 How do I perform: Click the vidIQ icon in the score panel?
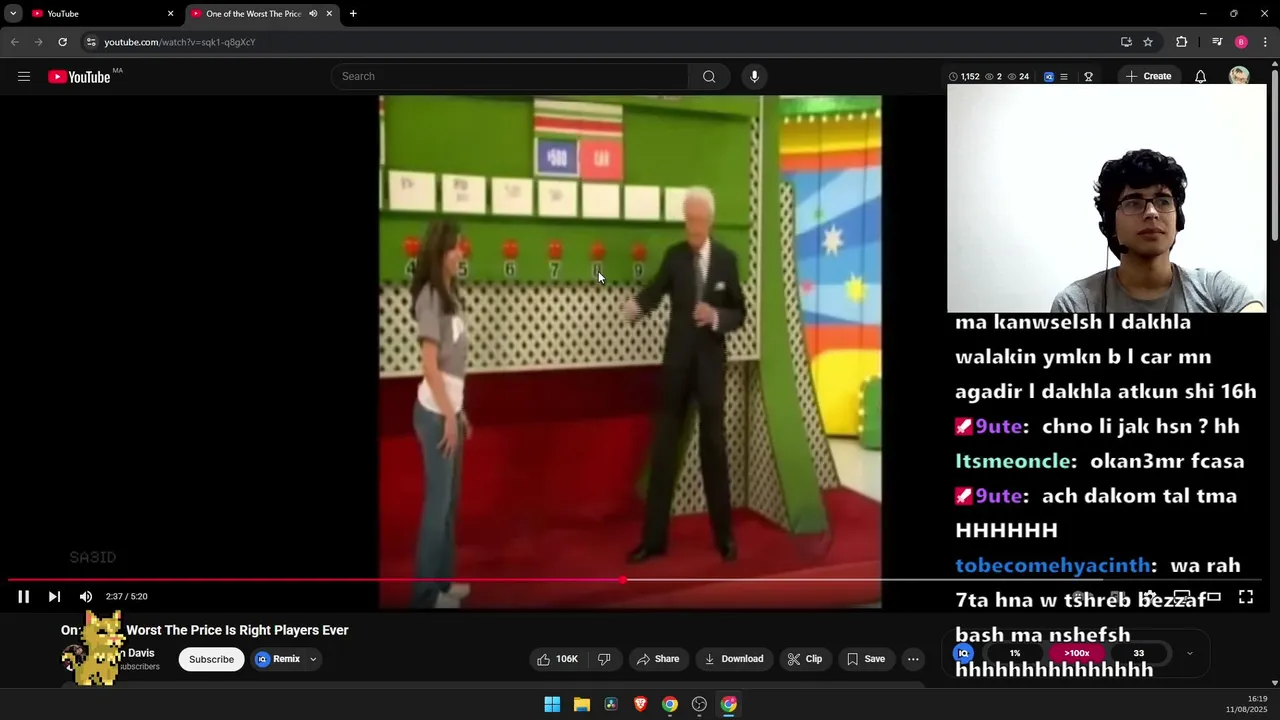click(964, 653)
